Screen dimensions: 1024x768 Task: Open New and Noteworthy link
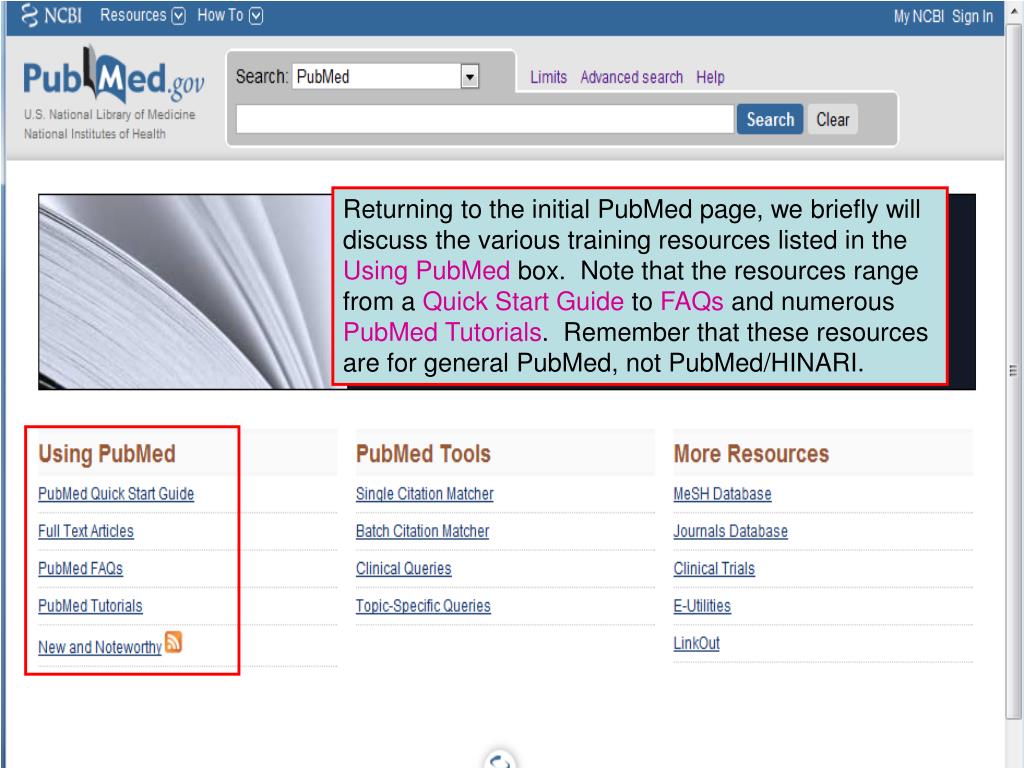tap(99, 647)
